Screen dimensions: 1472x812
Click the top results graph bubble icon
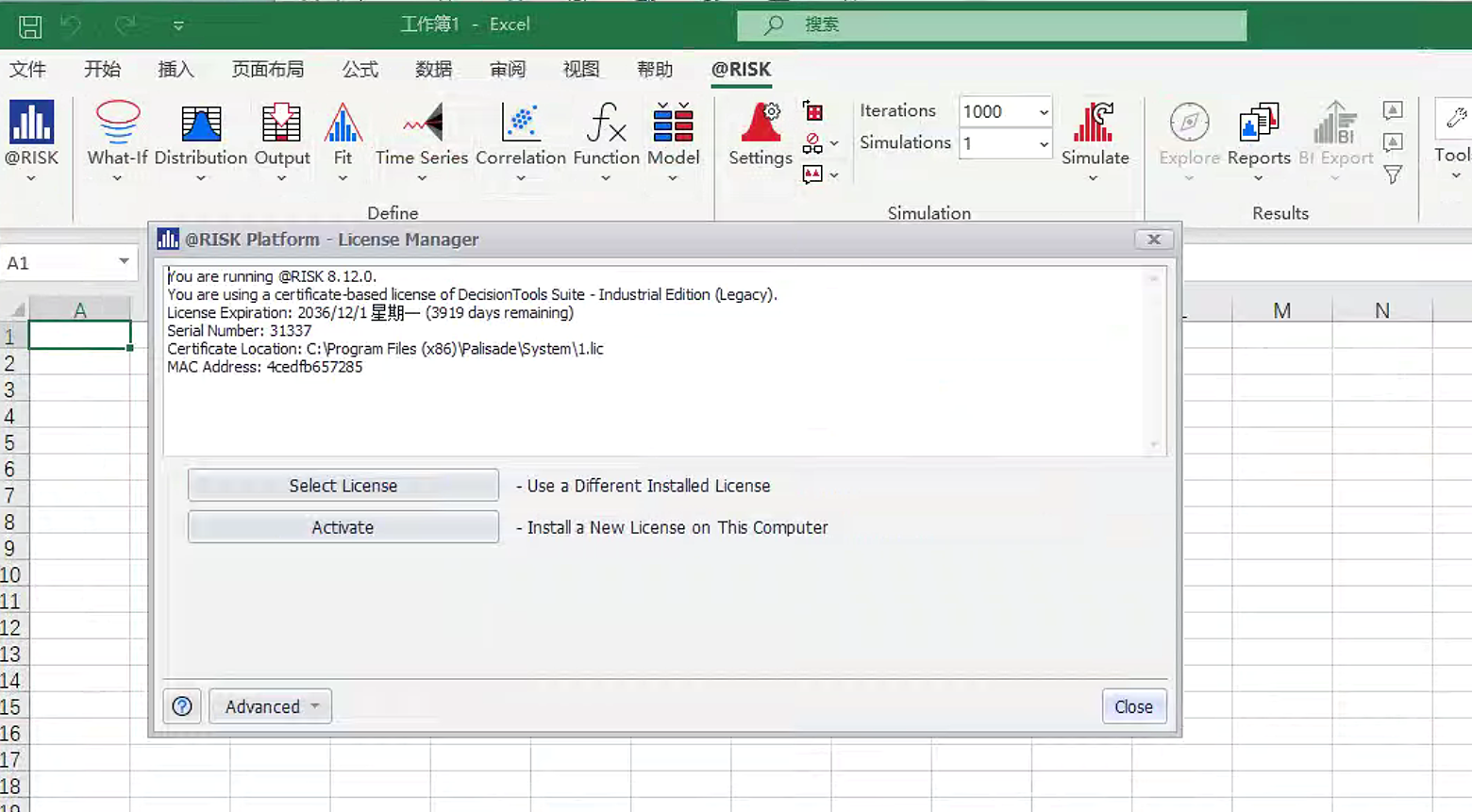1393,110
